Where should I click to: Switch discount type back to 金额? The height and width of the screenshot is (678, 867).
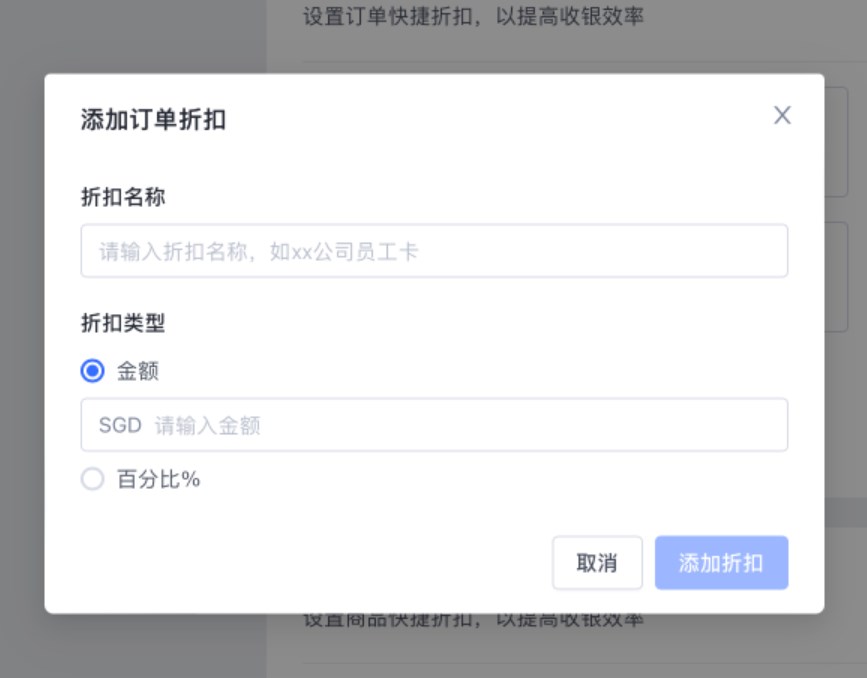tap(92, 370)
